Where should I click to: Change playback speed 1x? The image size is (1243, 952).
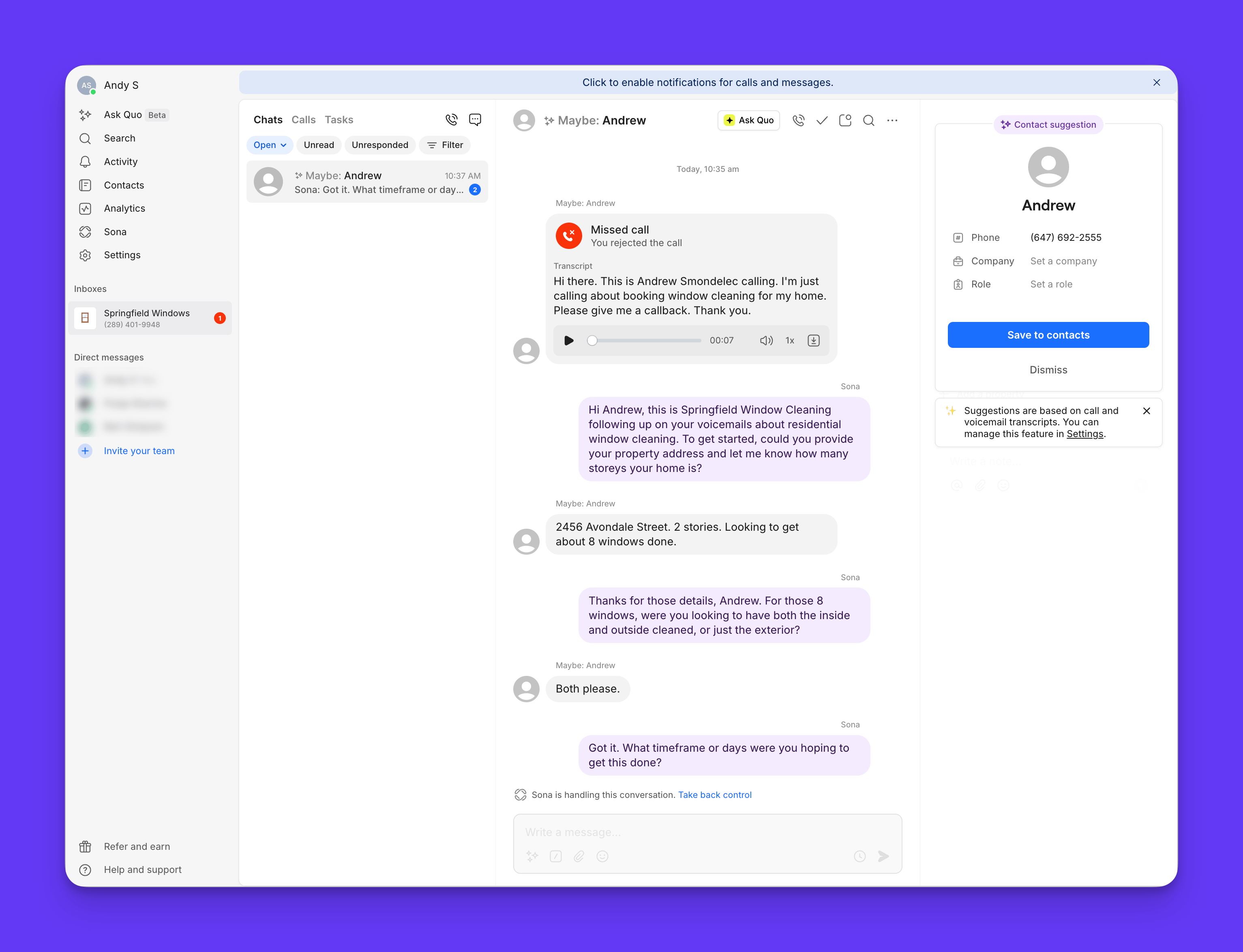point(790,341)
